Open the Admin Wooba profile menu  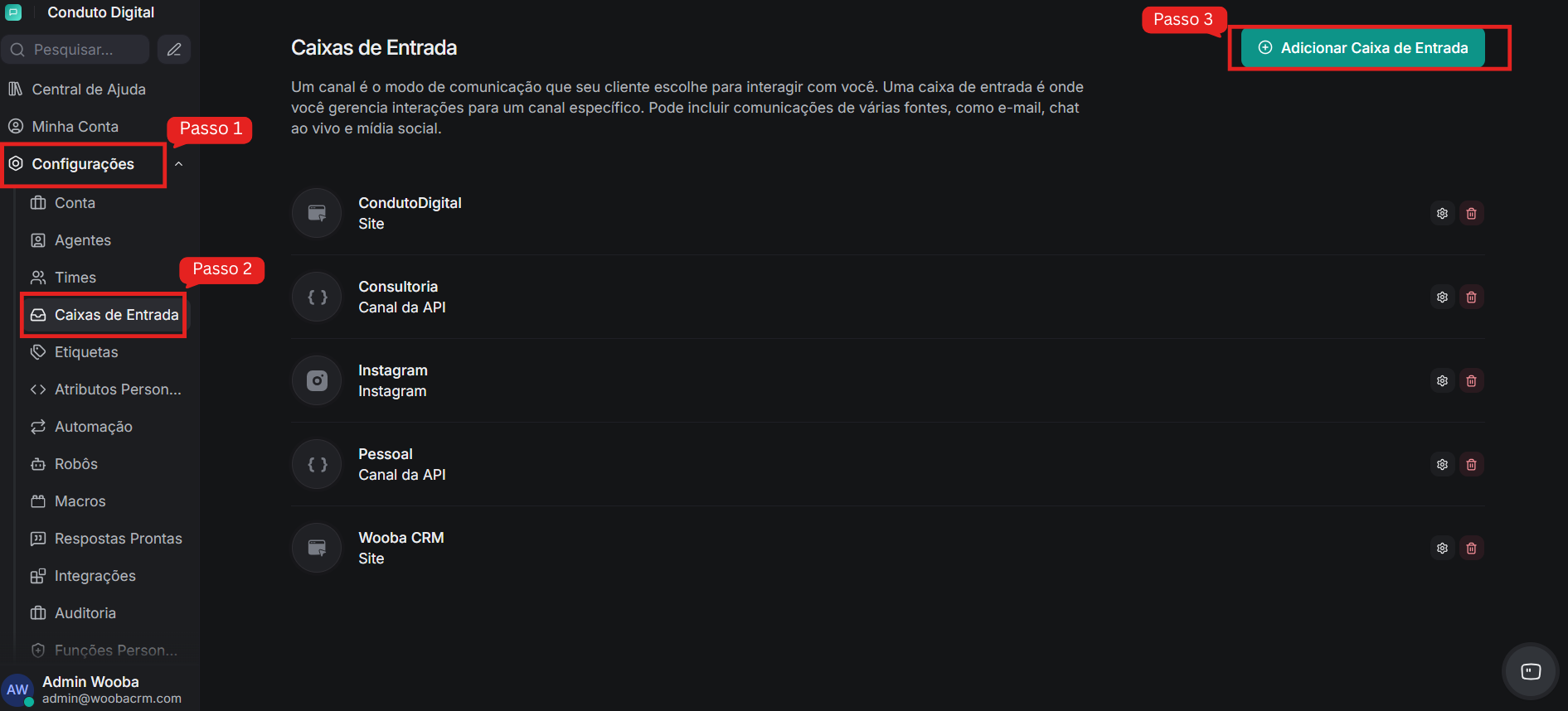pyautogui.click(x=91, y=689)
